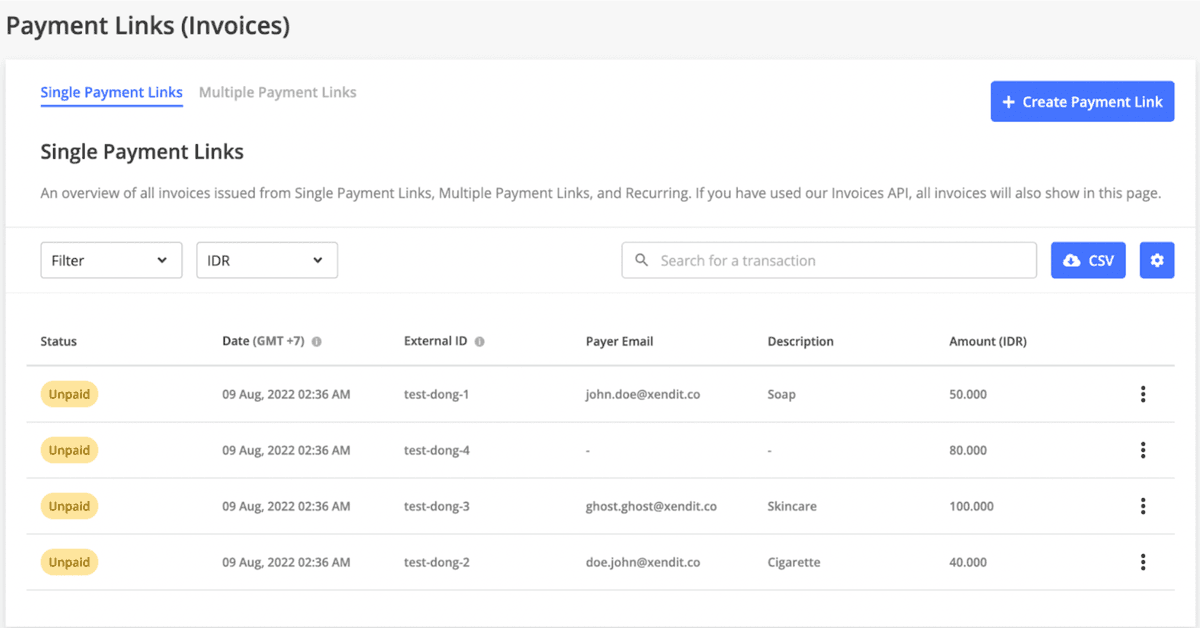
Task: Select the Single Payment Links tab
Action: tap(111, 92)
